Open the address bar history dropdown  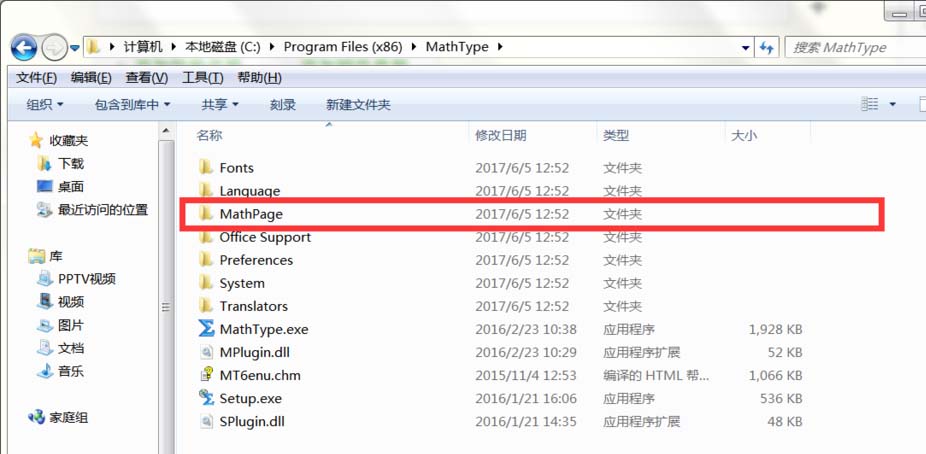point(746,48)
